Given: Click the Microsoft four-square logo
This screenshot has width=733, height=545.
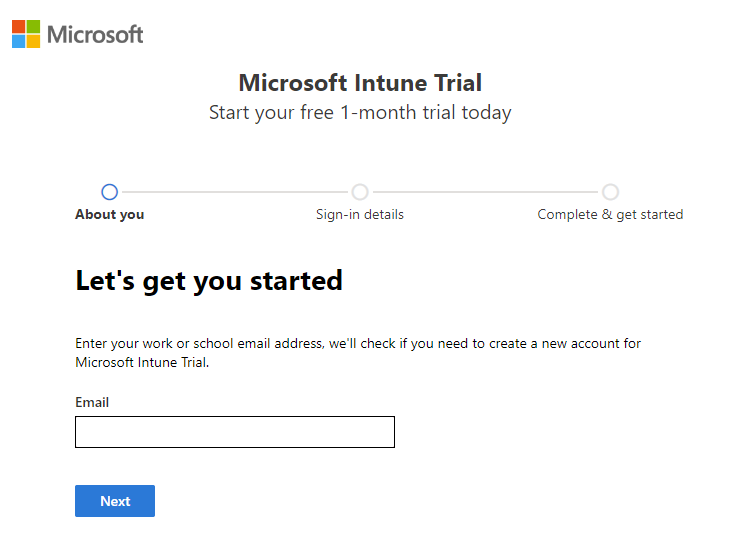Looking at the screenshot, I should [x=26, y=34].
